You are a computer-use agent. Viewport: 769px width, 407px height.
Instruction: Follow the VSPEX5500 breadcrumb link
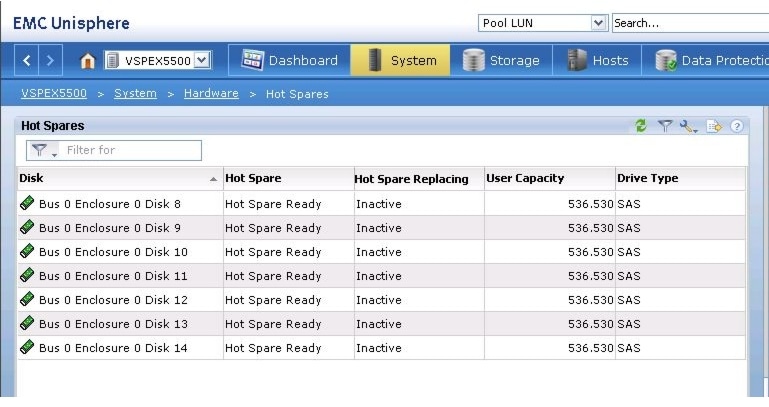click(54, 93)
